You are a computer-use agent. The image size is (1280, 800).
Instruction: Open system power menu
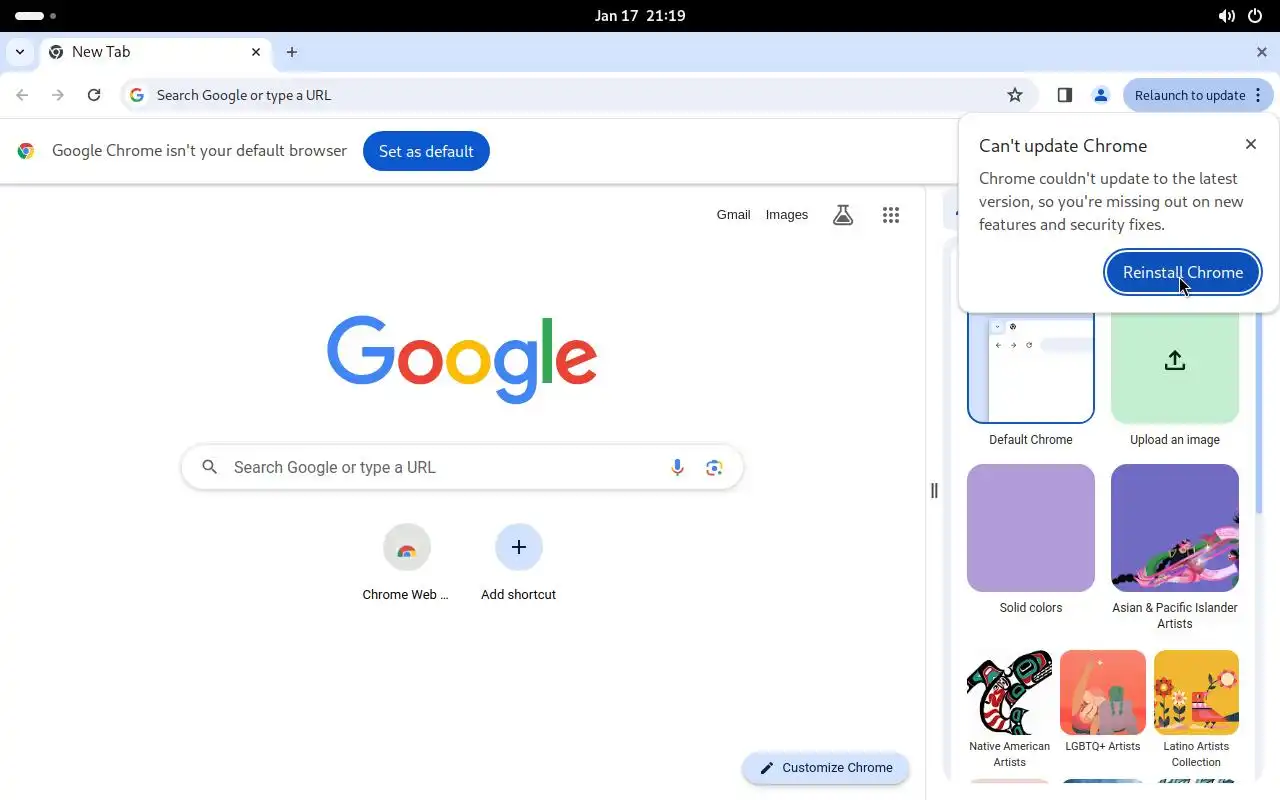click(x=1255, y=16)
